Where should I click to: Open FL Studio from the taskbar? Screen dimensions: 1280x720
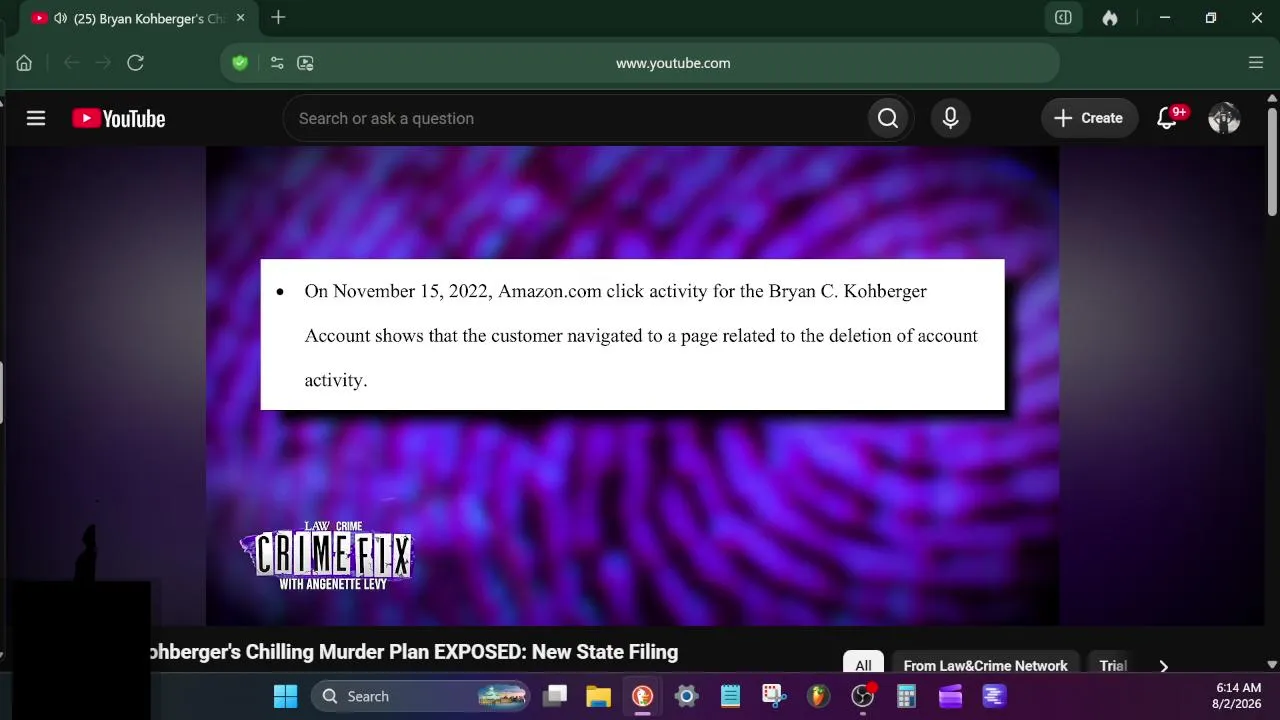click(x=818, y=696)
